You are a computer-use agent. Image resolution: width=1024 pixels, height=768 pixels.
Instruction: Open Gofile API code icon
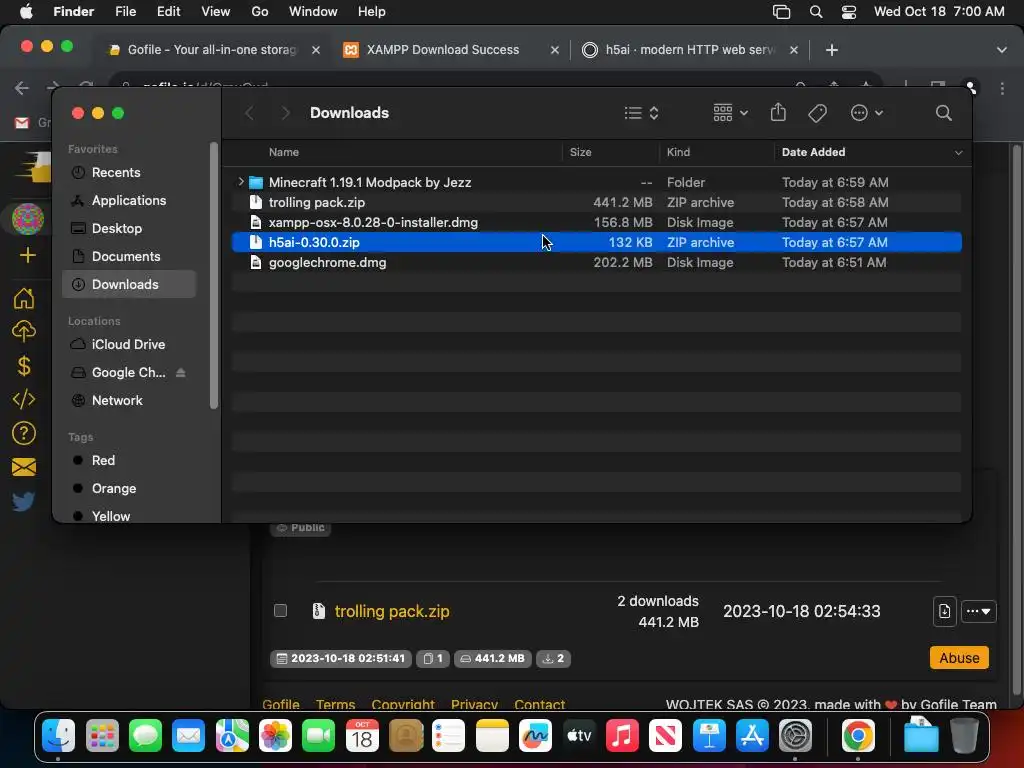(24, 399)
